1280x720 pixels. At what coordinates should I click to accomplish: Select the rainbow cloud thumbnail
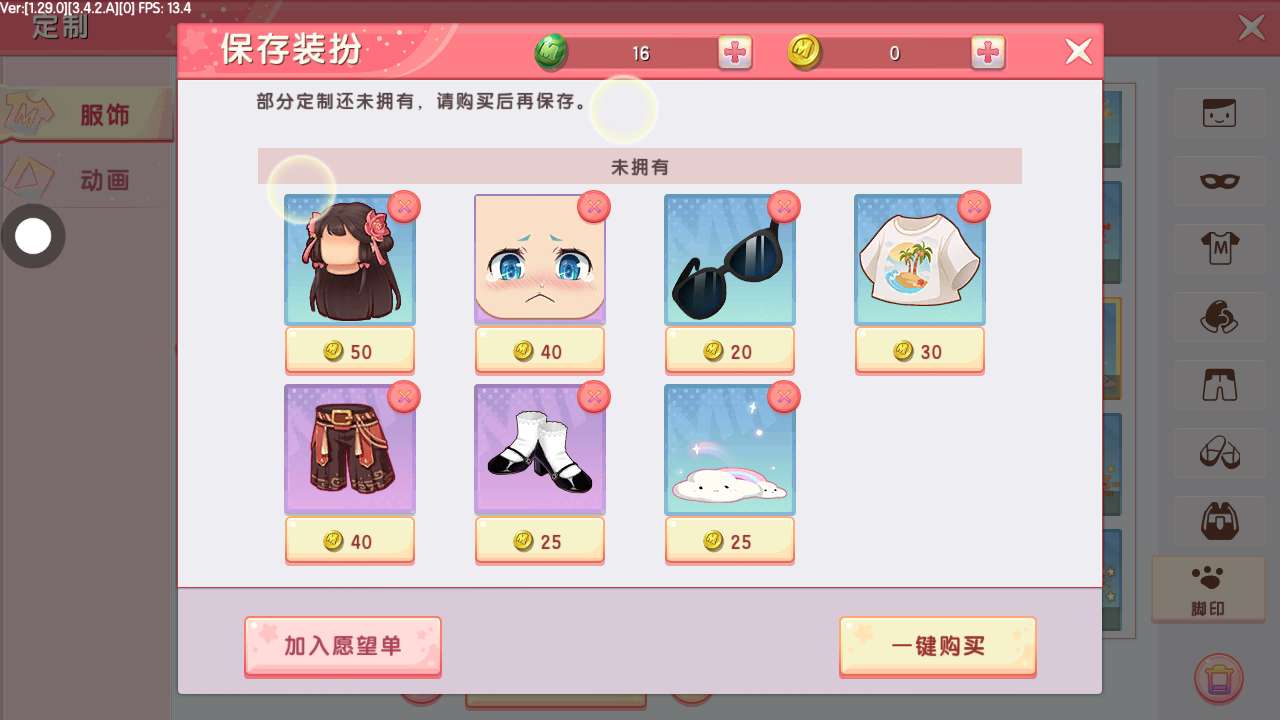click(x=730, y=450)
